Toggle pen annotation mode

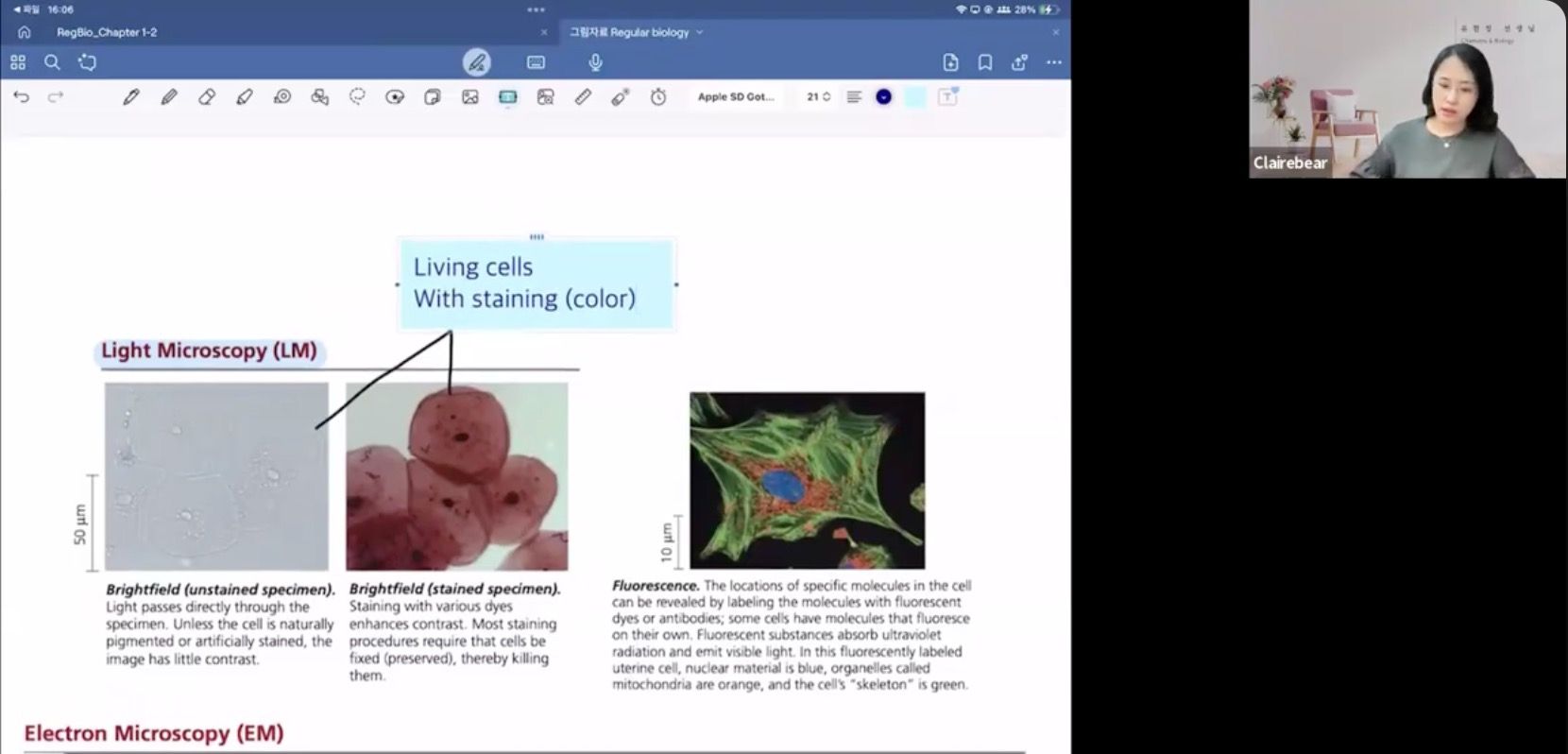pos(477,62)
